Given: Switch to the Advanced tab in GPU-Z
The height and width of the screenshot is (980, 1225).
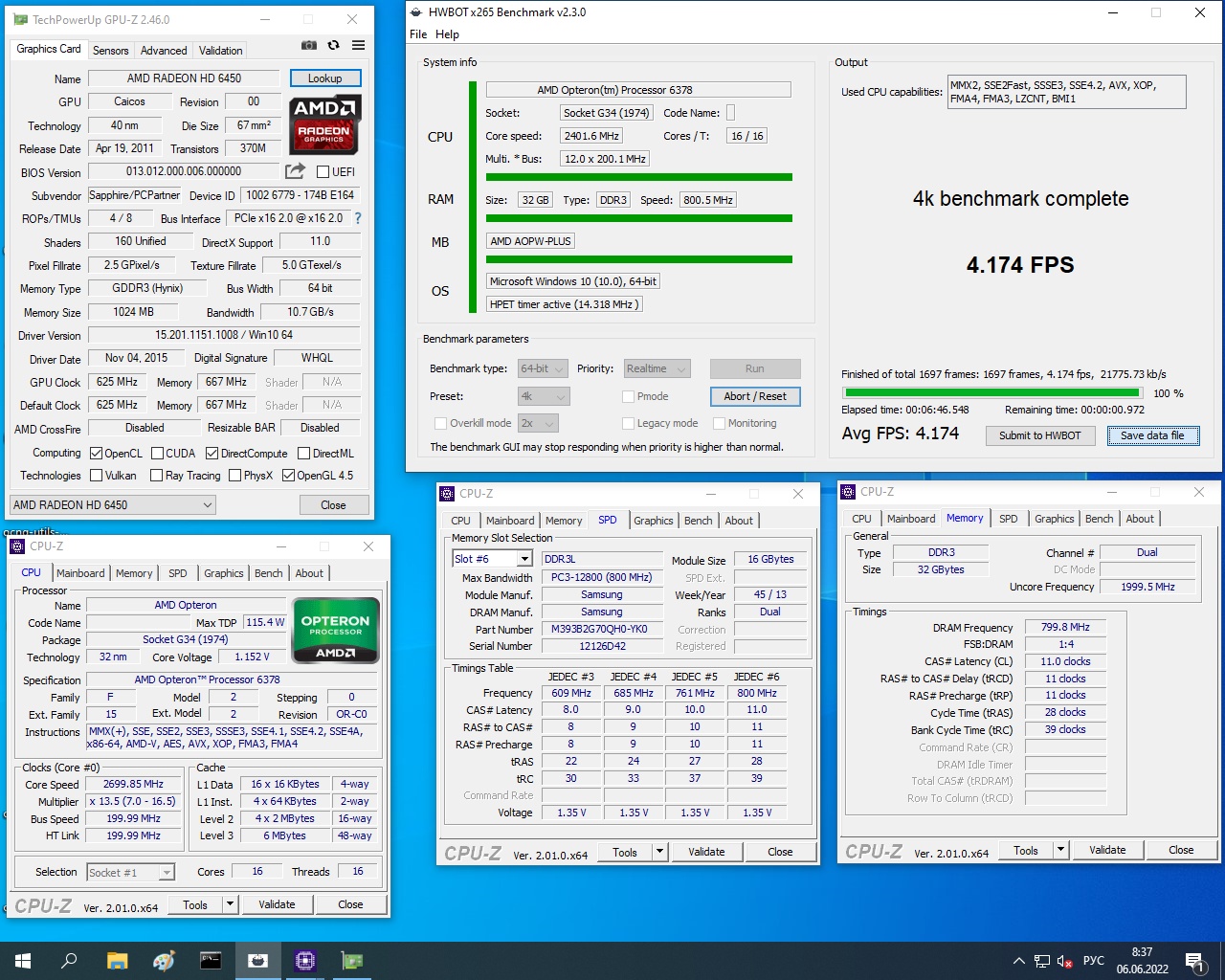Looking at the screenshot, I should pos(164,51).
